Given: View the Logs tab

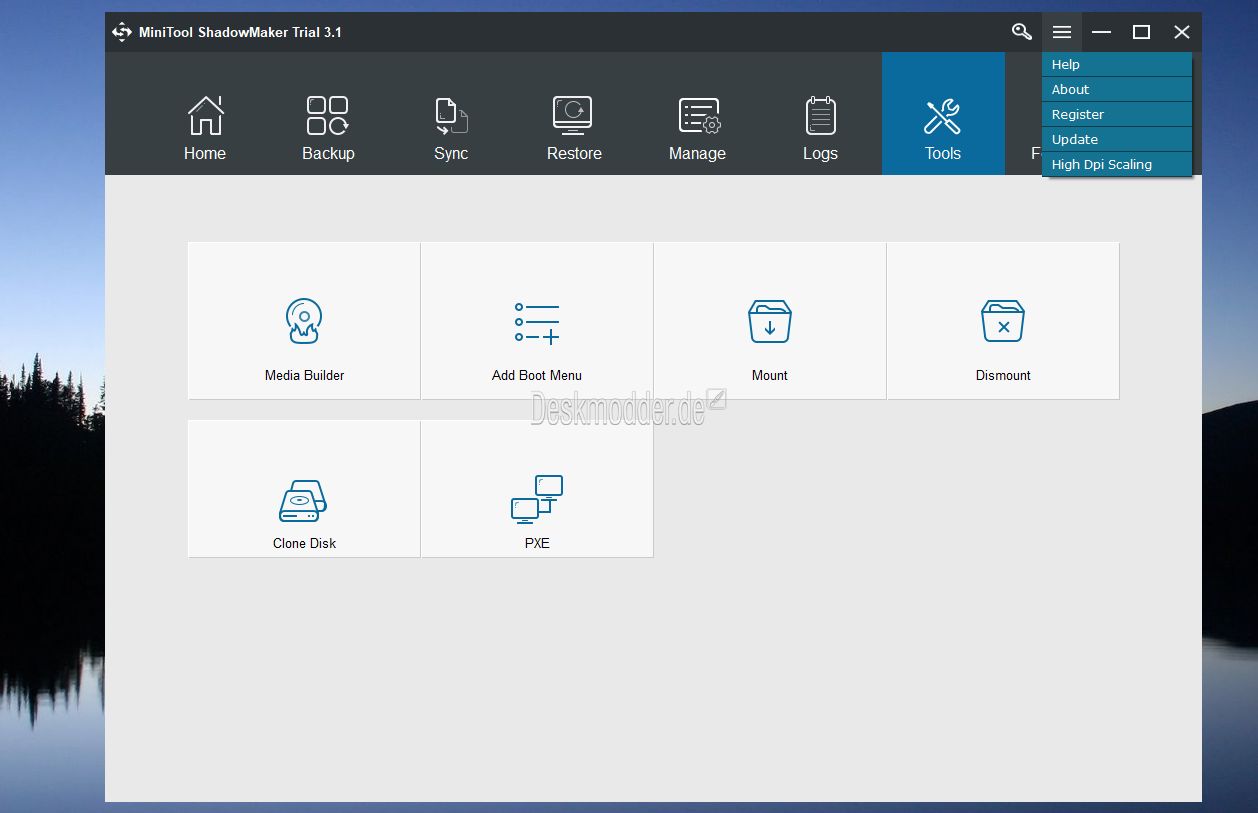Looking at the screenshot, I should (820, 128).
